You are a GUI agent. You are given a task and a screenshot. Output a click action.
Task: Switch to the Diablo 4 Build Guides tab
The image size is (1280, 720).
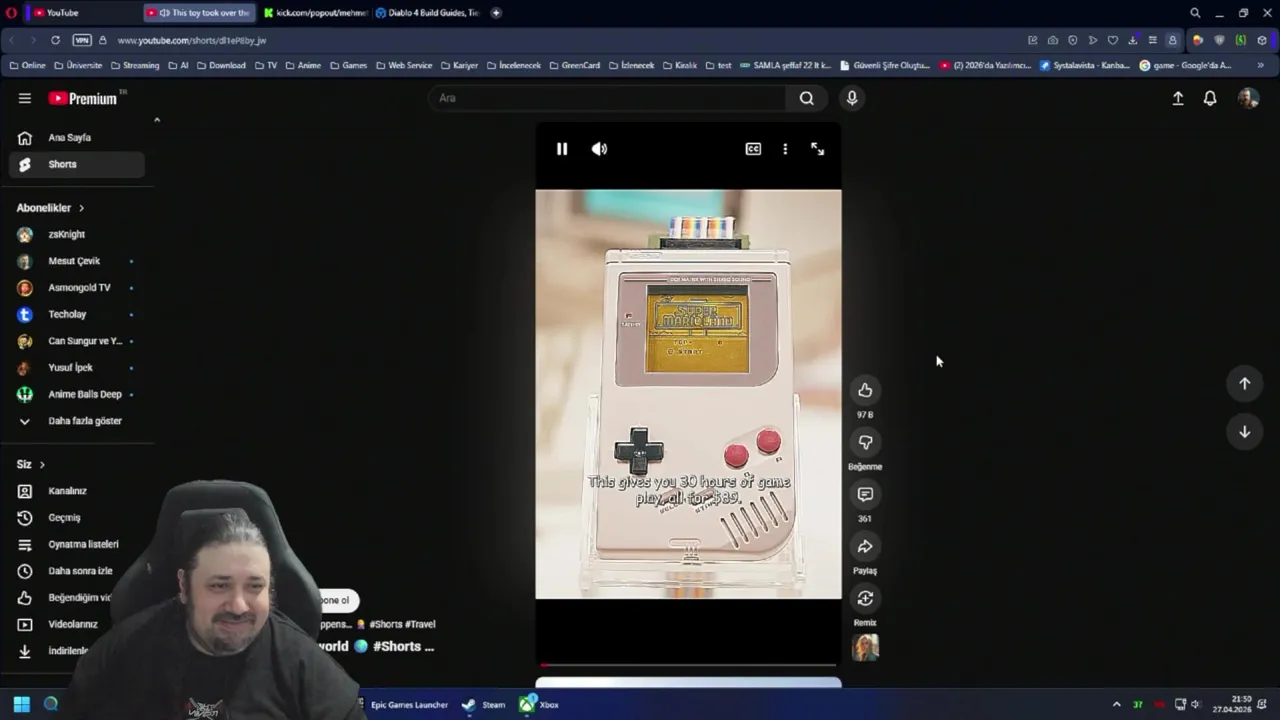(x=428, y=13)
